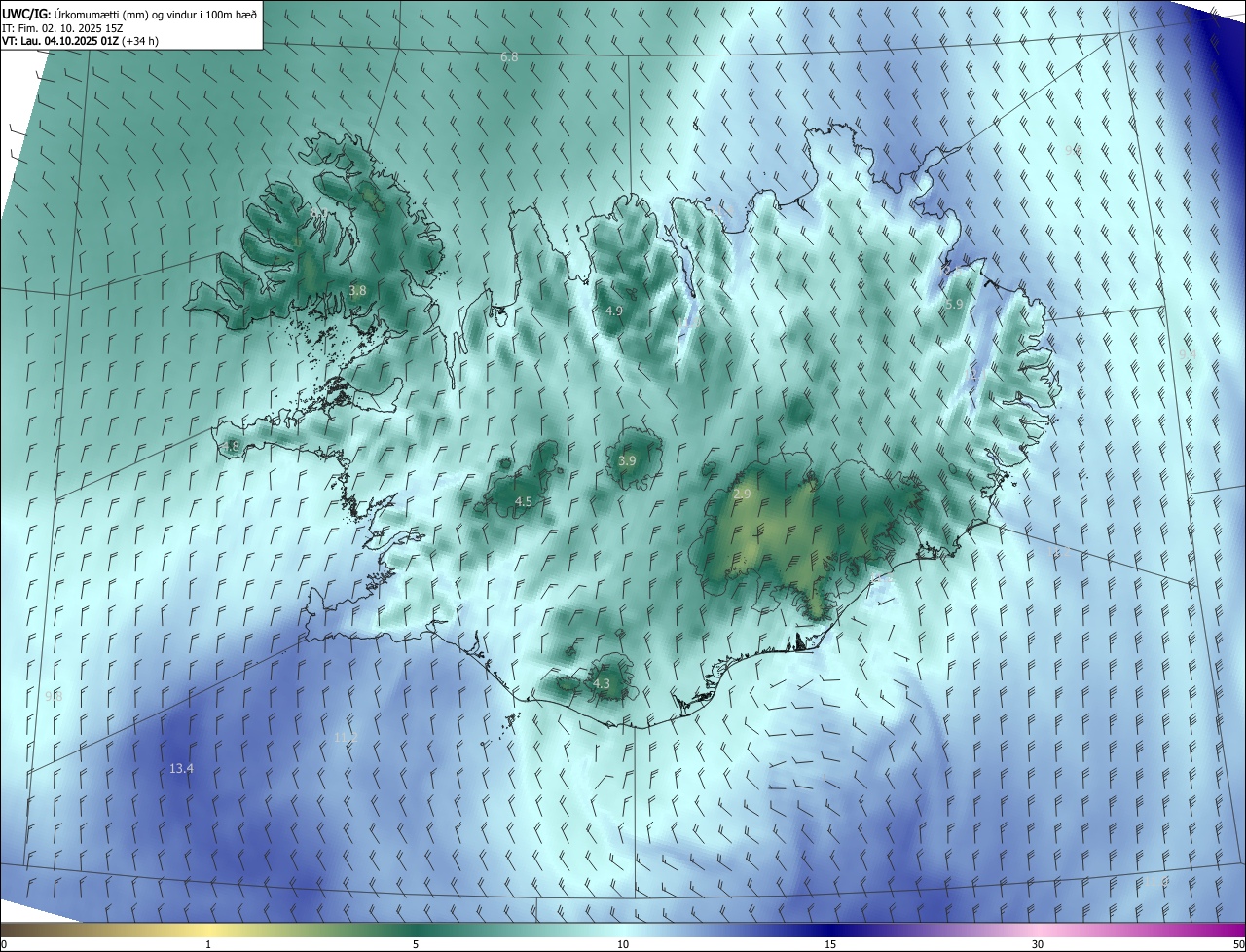Click the colorbar tick label 15
Screen dimensions: 1246x952
tap(830, 944)
